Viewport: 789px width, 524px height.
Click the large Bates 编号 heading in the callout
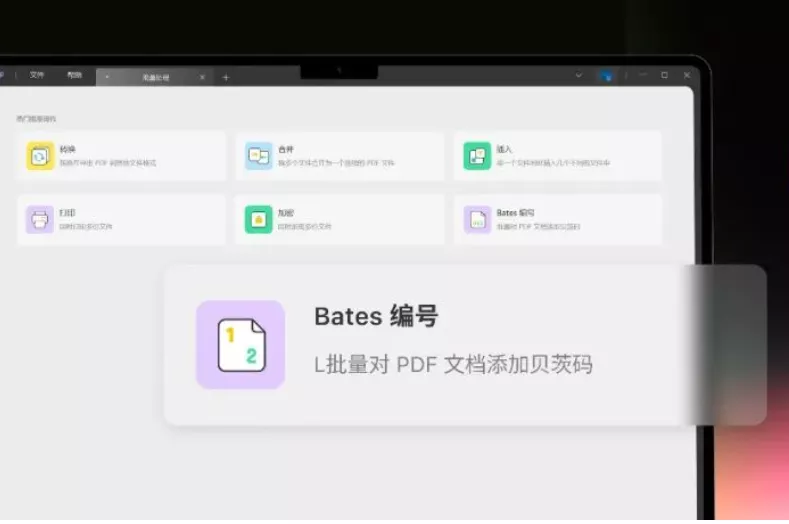[376, 317]
